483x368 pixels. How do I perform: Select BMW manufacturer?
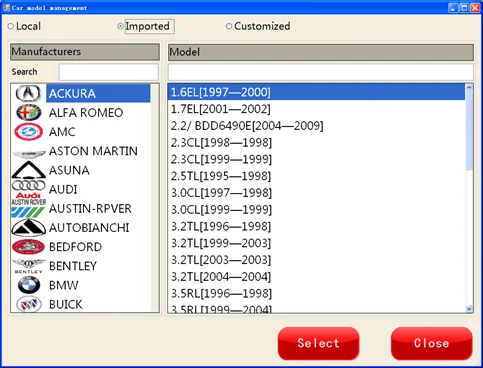point(64,285)
